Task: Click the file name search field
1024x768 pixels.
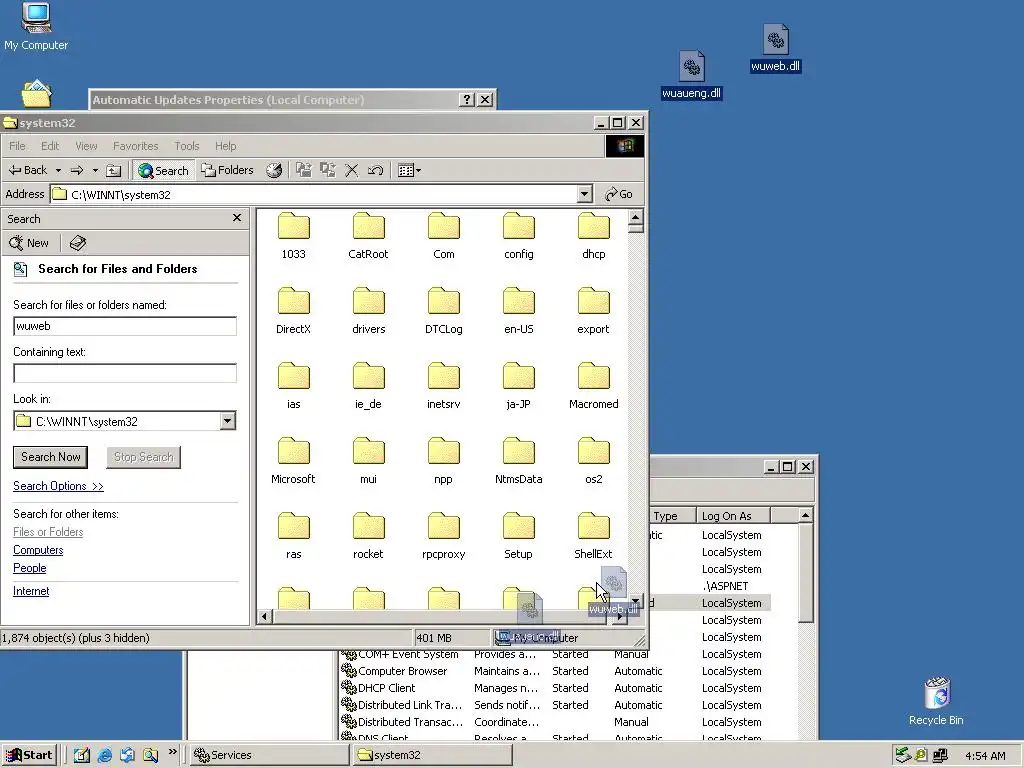Action: (125, 326)
